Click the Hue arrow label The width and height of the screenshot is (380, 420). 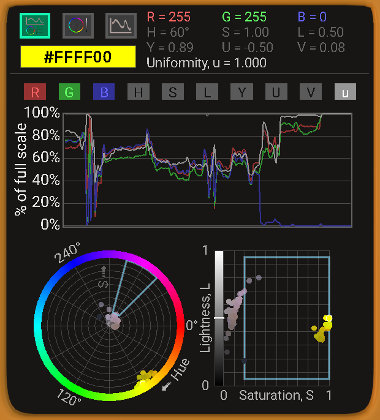click(x=177, y=374)
